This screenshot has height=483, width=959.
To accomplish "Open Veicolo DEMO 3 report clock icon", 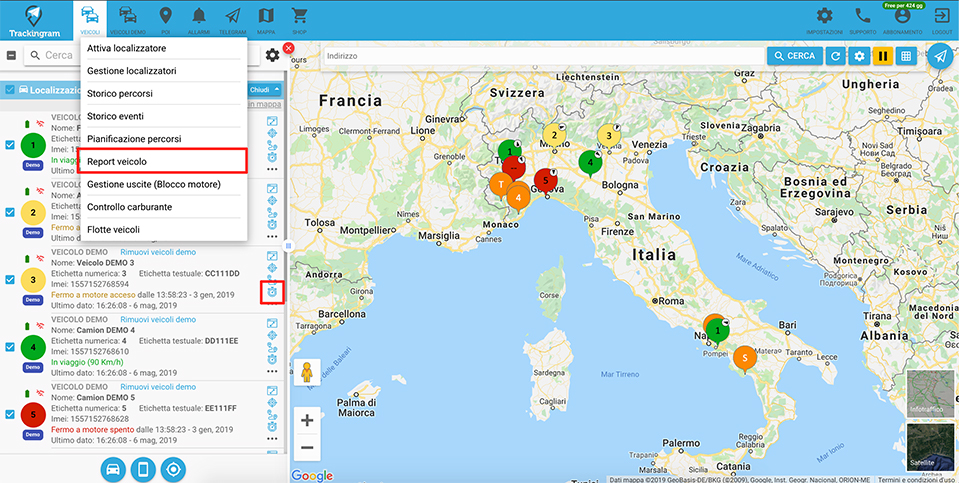I will pyautogui.click(x=272, y=292).
